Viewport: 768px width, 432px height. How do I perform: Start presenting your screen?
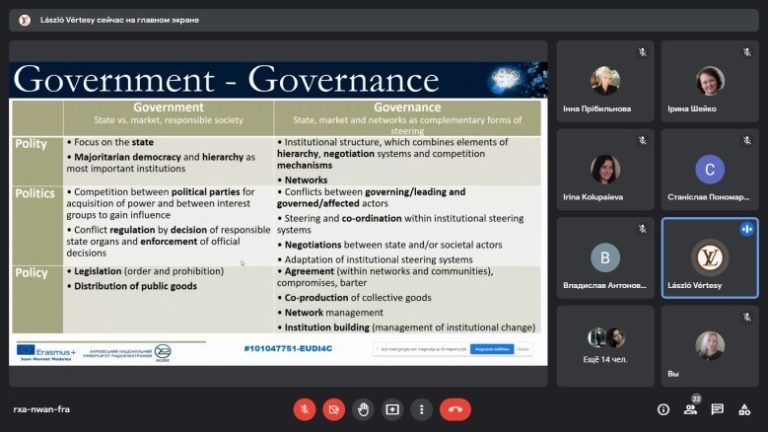392,409
